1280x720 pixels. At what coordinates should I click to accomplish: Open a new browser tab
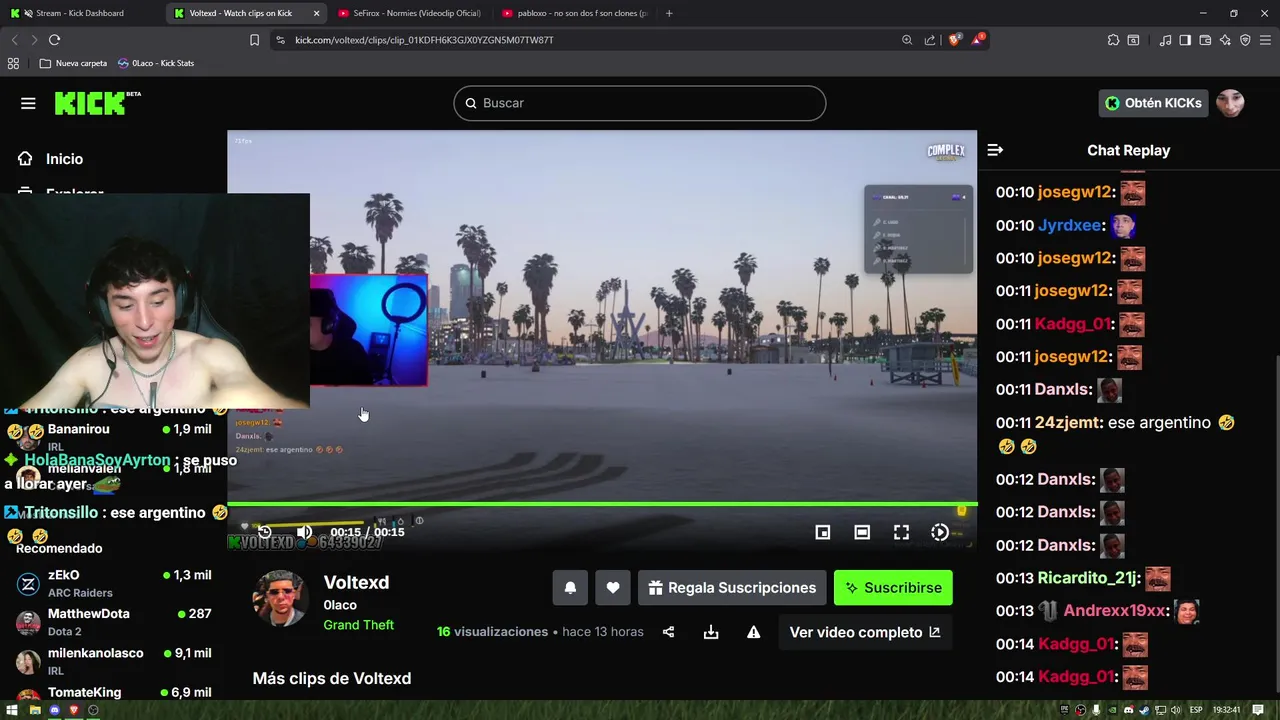pos(669,13)
